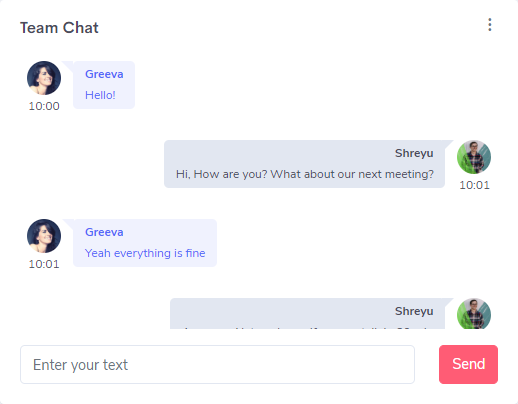Click Greeva's avatar beside 'Yeah everything is fine'
Image resolution: width=518 pixels, height=404 pixels.
pyautogui.click(x=44, y=236)
